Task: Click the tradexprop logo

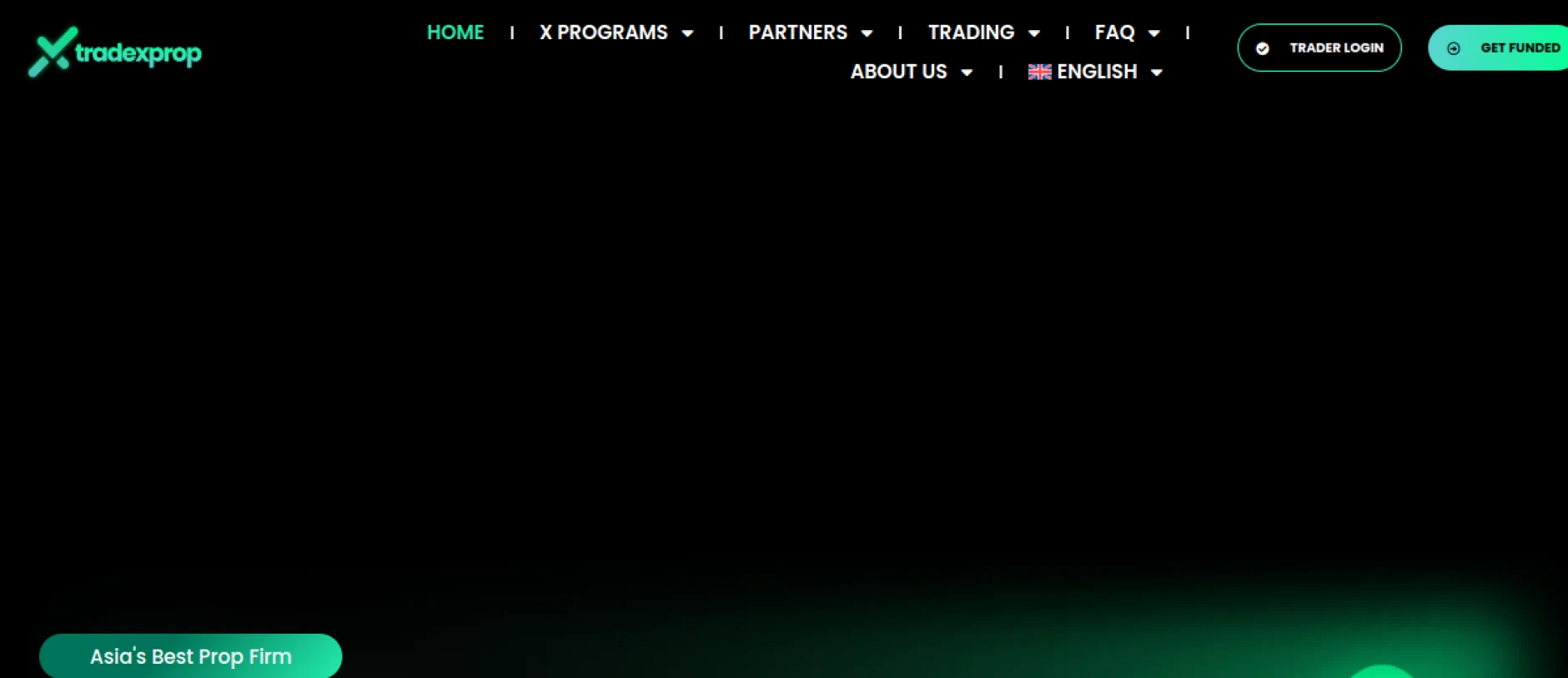Action: pyautogui.click(x=115, y=52)
